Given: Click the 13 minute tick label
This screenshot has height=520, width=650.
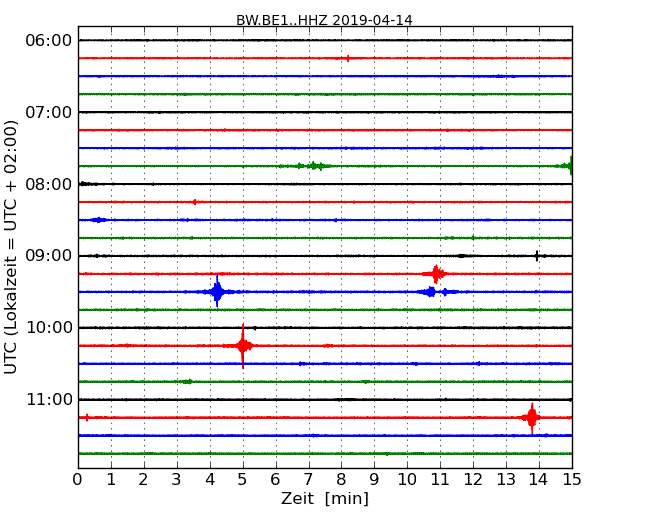Looking at the screenshot, I should 506,479.
